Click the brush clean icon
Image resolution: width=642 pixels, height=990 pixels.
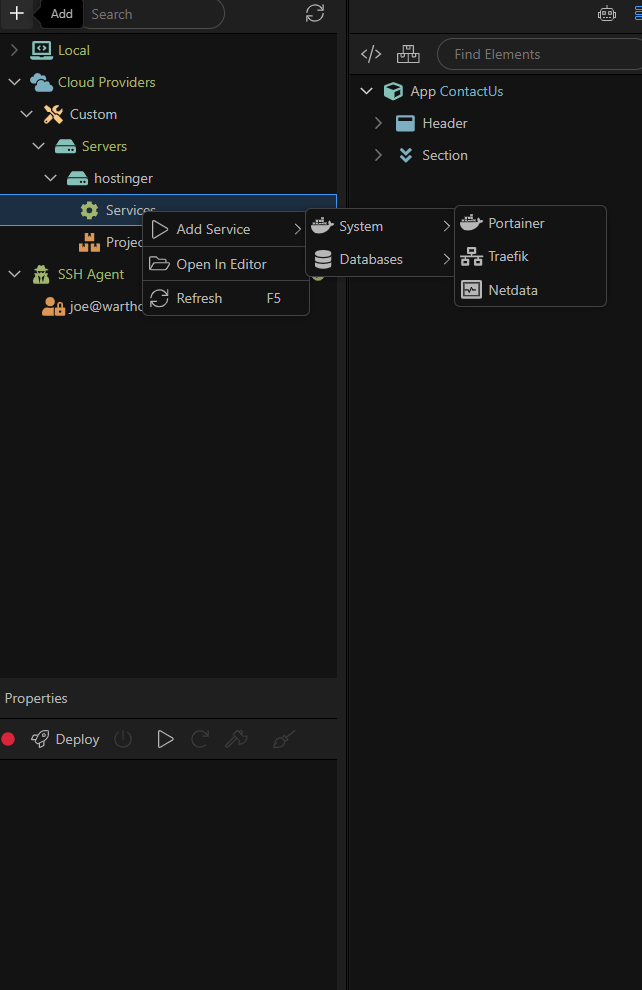(x=283, y=739)
